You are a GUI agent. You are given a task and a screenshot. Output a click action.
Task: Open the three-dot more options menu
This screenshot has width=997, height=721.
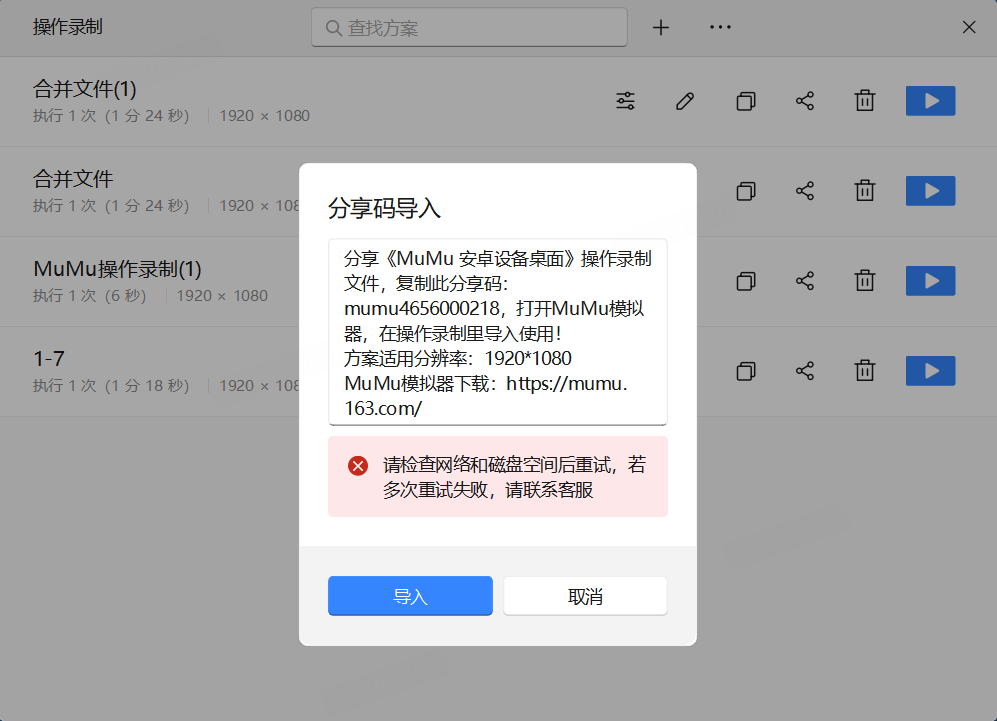(720, 28)
